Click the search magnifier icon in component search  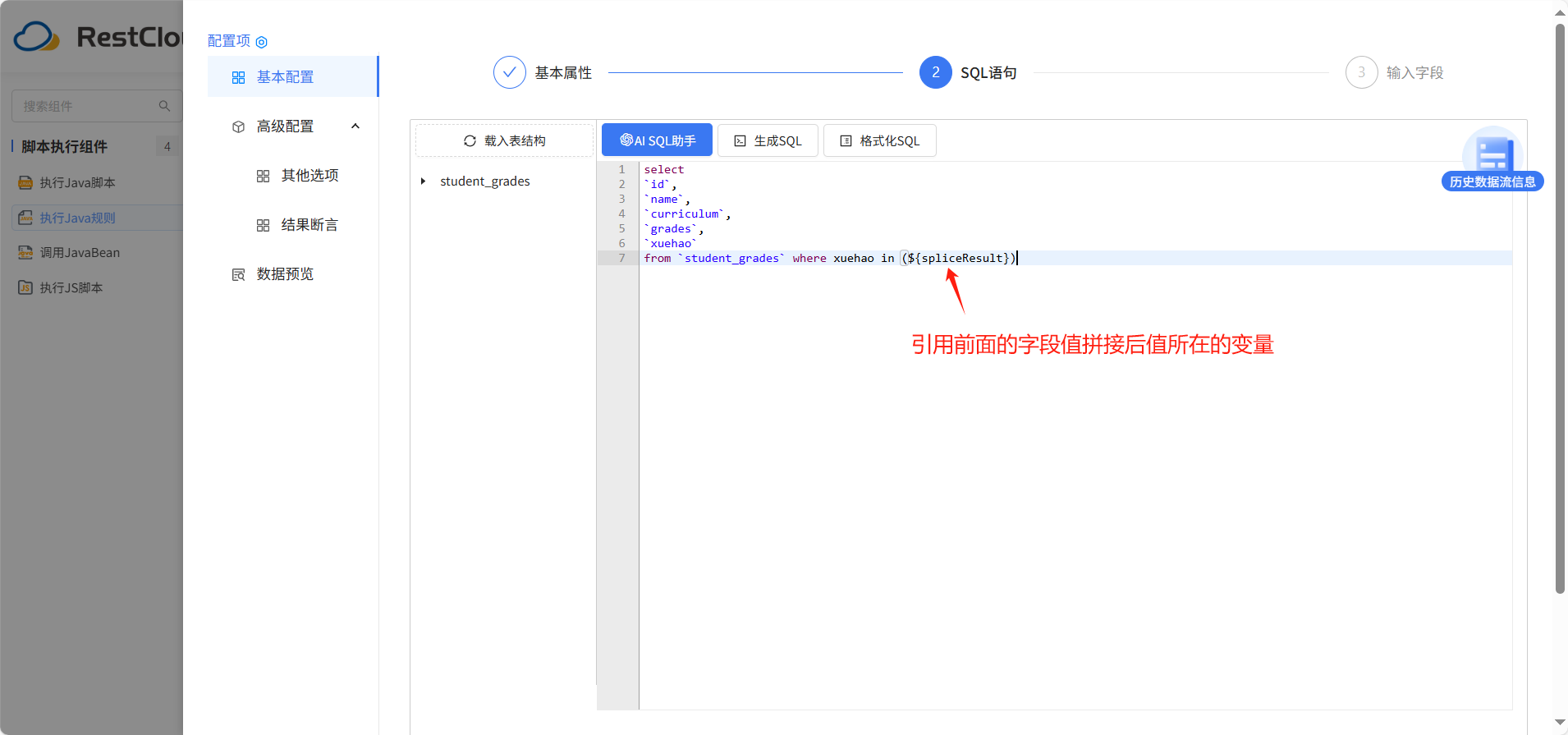164,106
